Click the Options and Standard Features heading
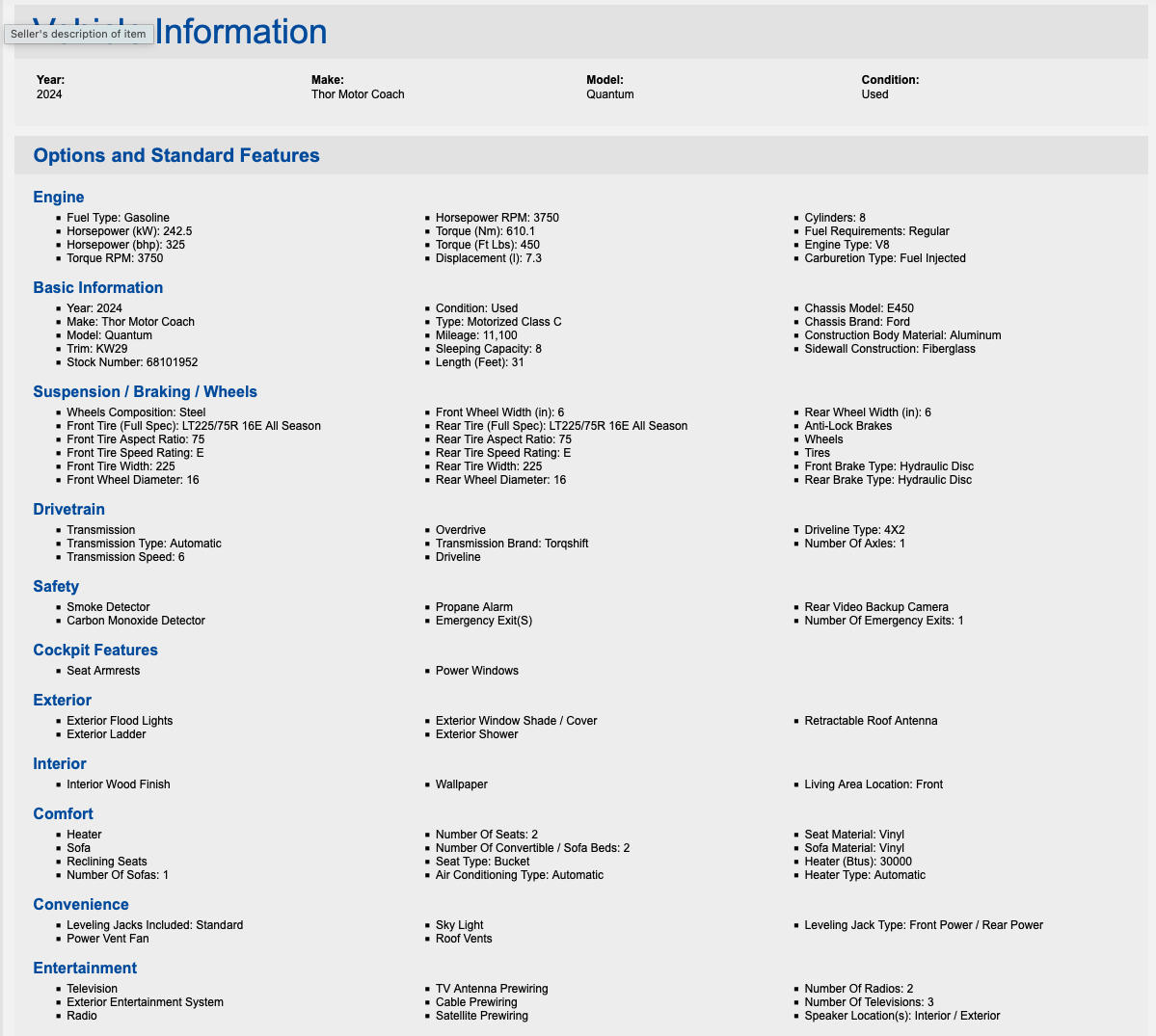The width and height of the screenshot is (1156, 1036). 176,155
